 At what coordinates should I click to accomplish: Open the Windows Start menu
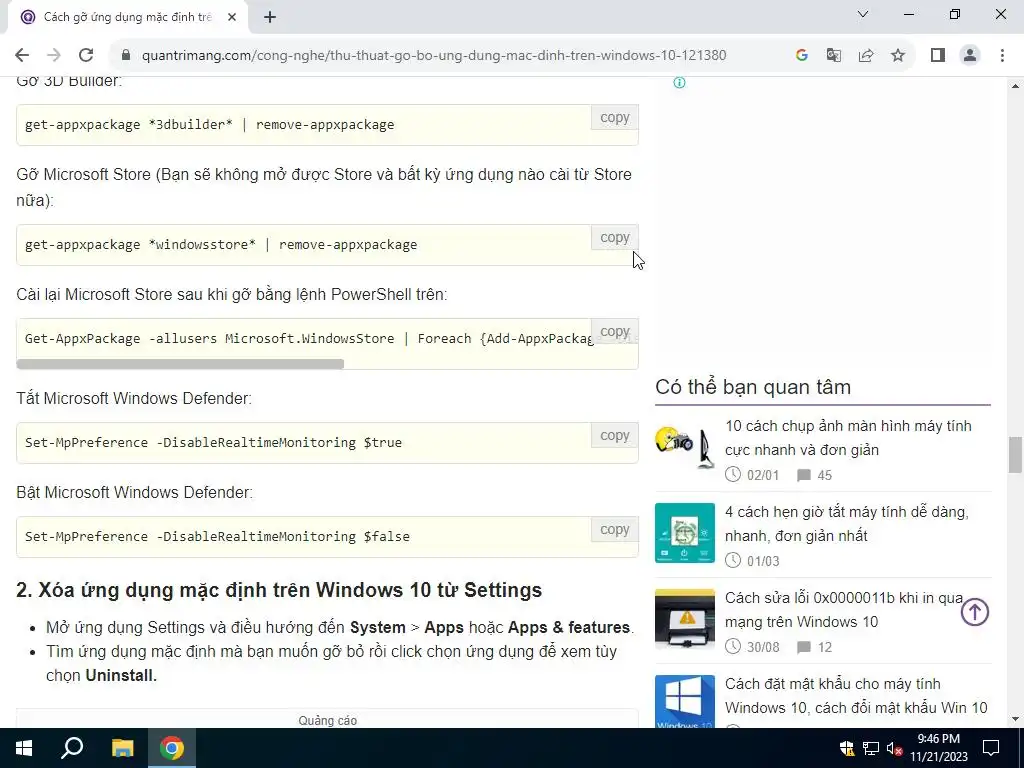click(24, 748)
